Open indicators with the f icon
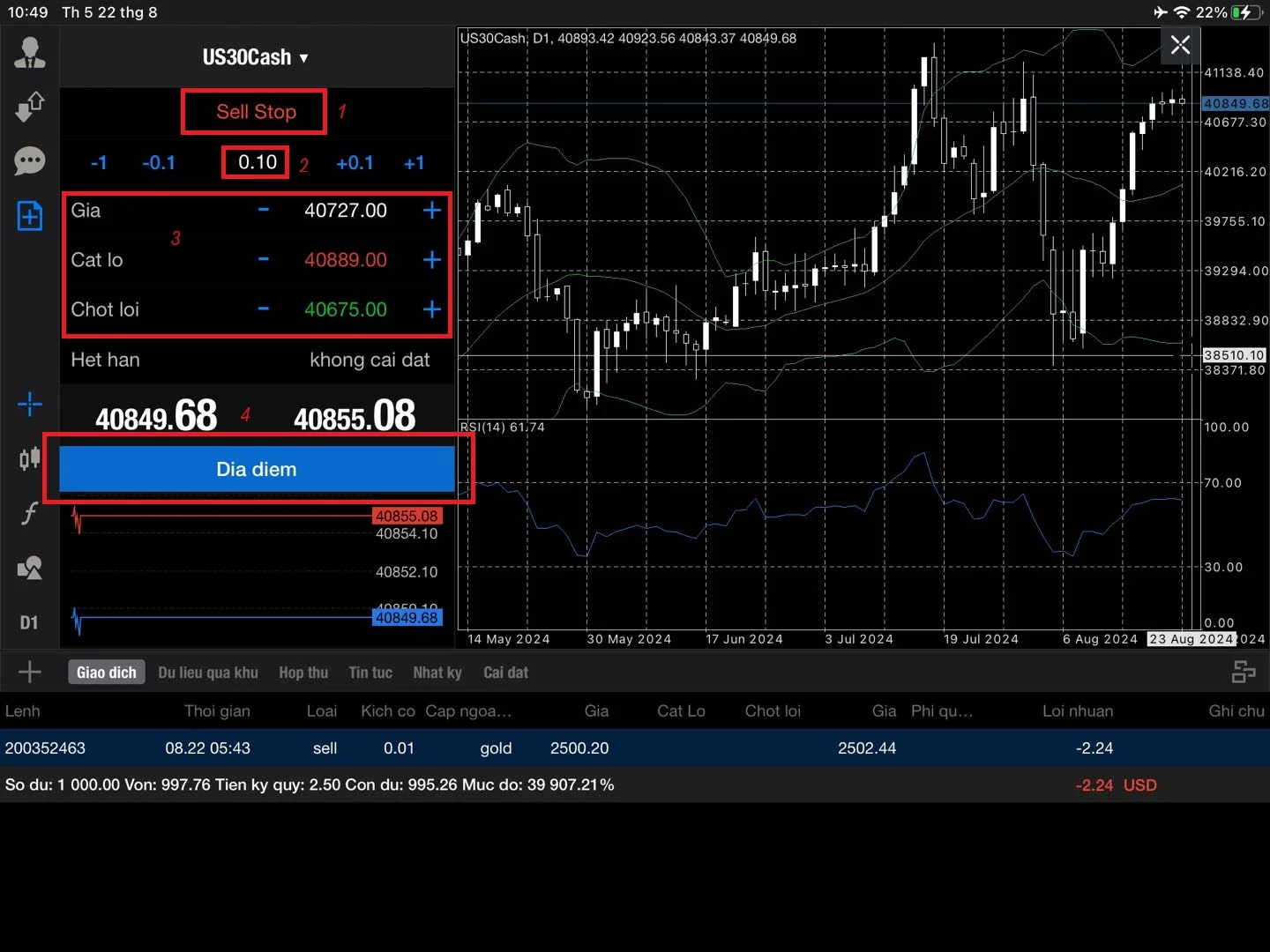 tap(30, 513)
